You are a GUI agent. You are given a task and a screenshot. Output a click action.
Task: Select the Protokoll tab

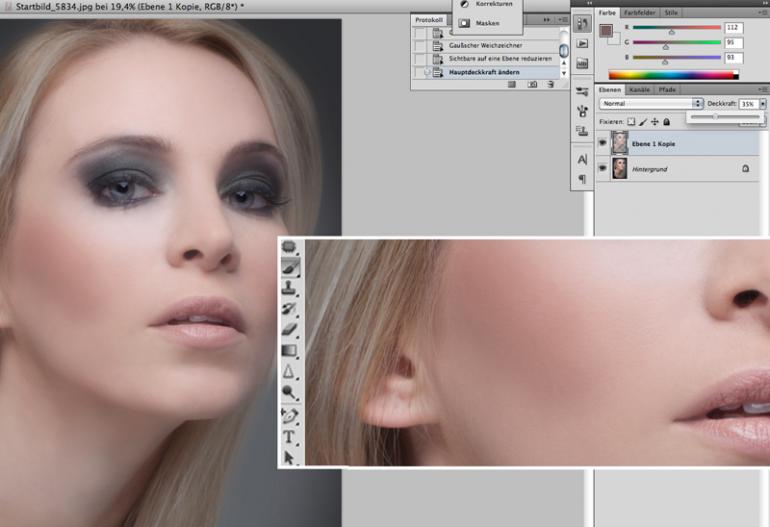click(x=429, y=20)
